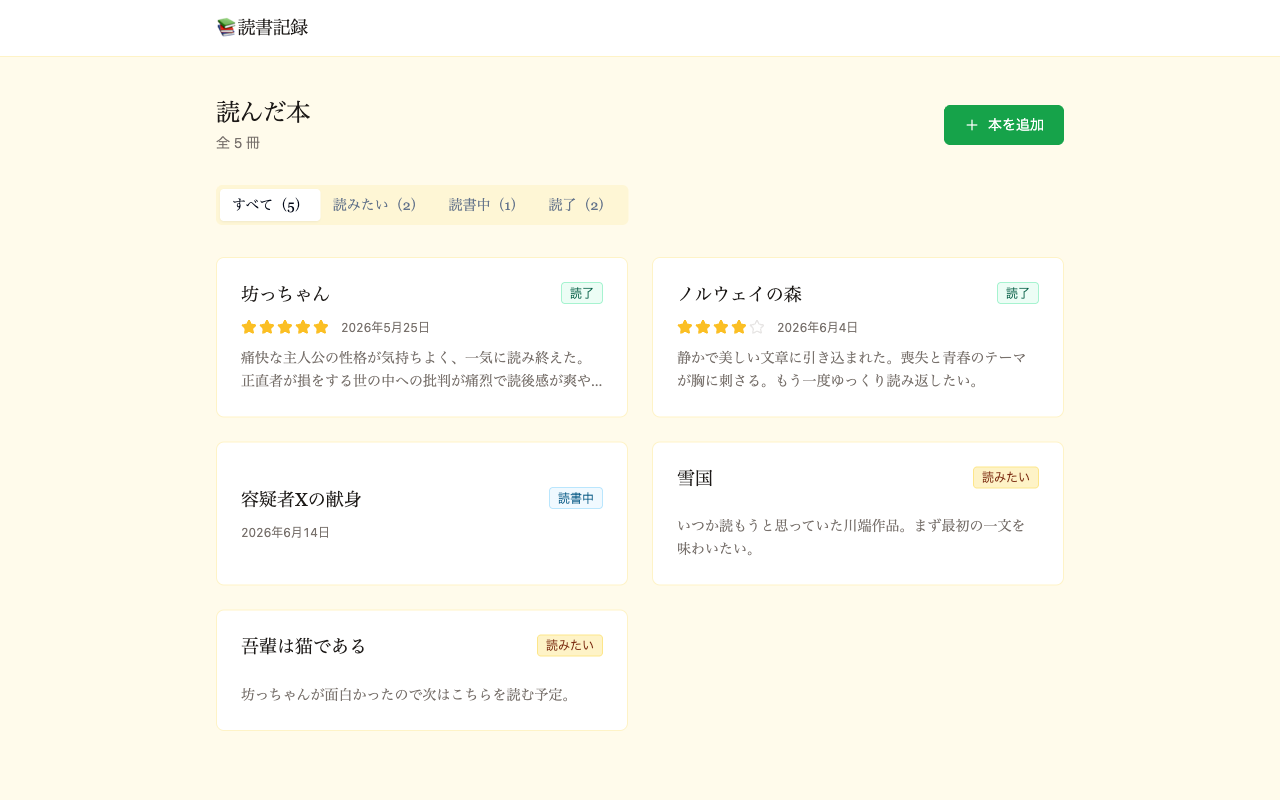This screenshot has width=1280, height=800.
Task: Click the 雪国 note text
Action: pos(851,537)
